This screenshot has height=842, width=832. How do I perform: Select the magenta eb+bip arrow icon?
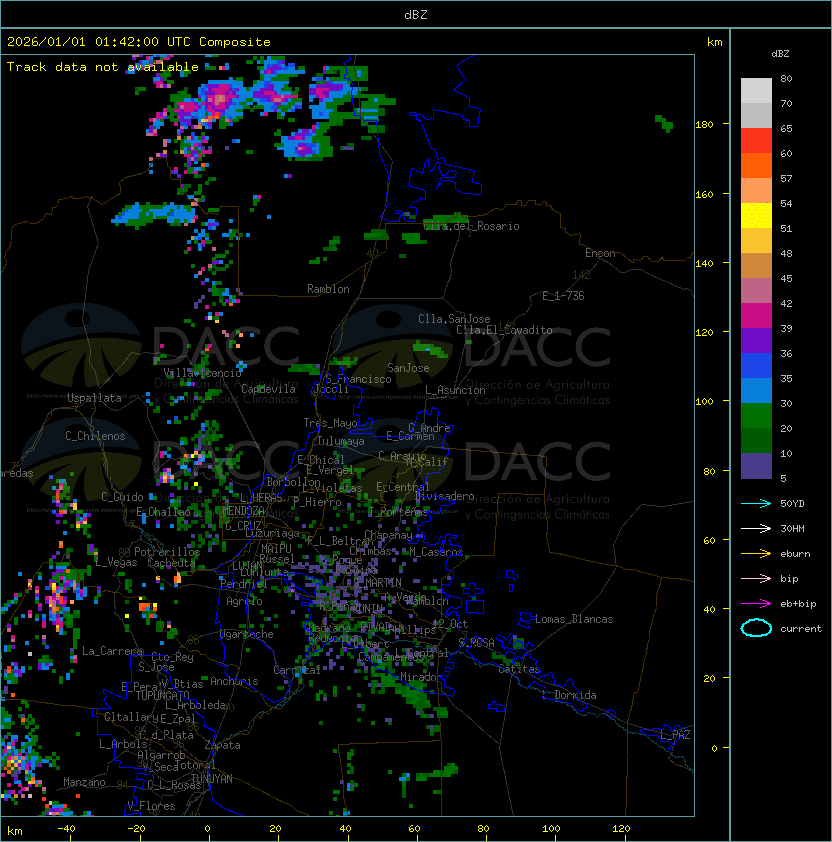click(756, 603)
